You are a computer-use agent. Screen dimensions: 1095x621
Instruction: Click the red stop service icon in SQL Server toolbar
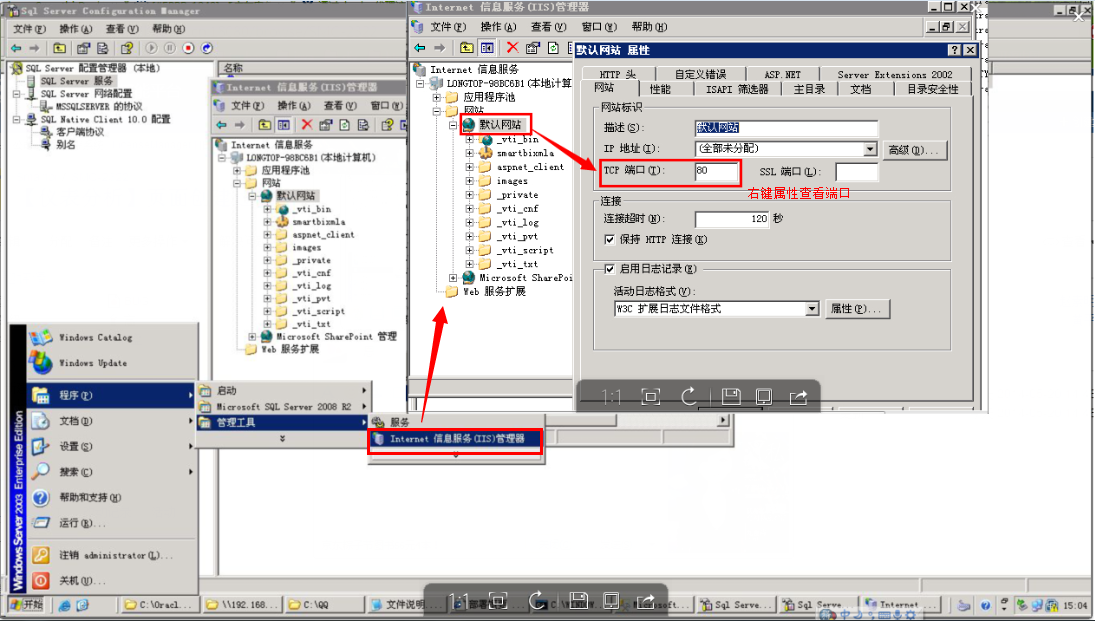pos(189,48)
